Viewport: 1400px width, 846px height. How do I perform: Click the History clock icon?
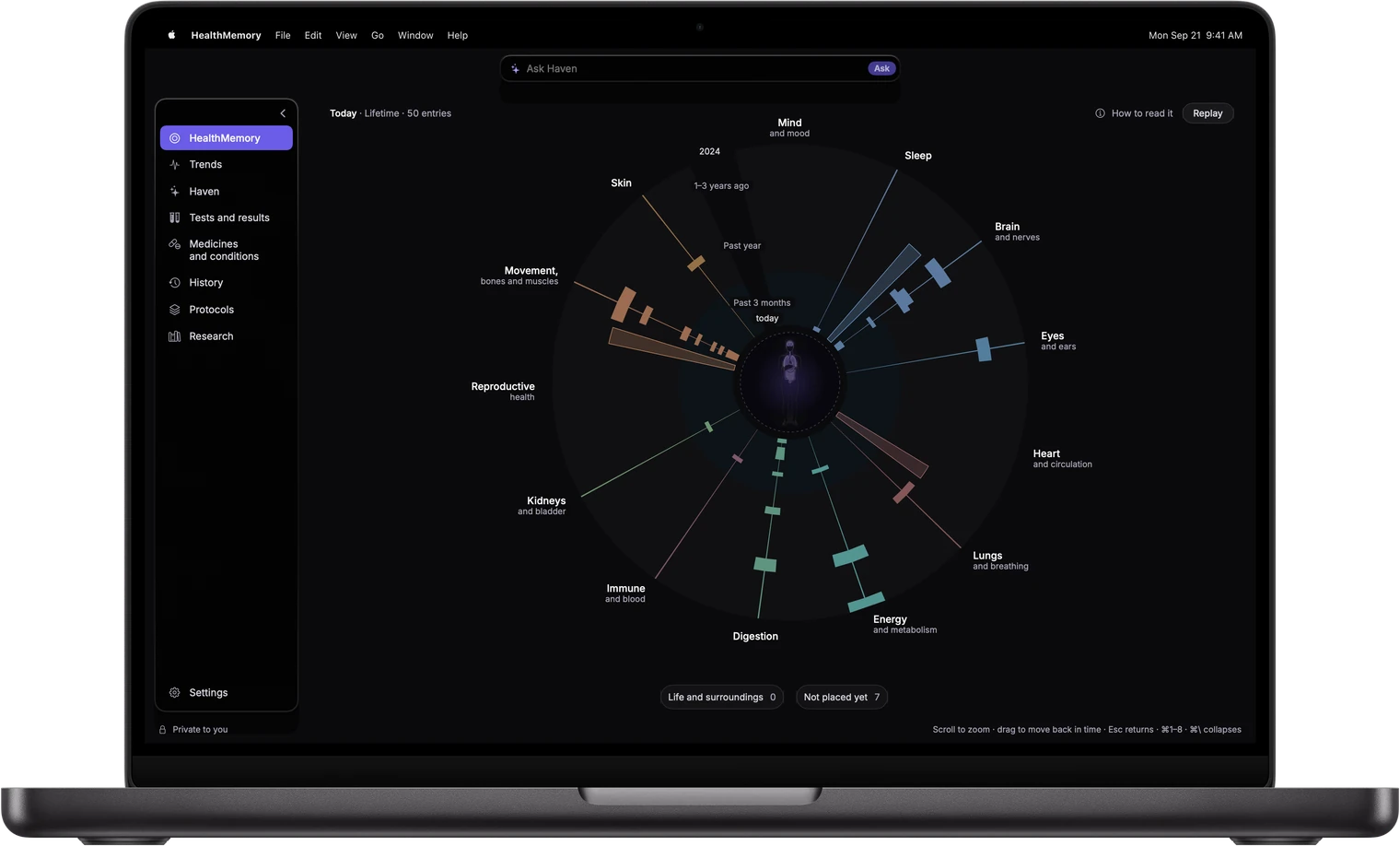175,283
